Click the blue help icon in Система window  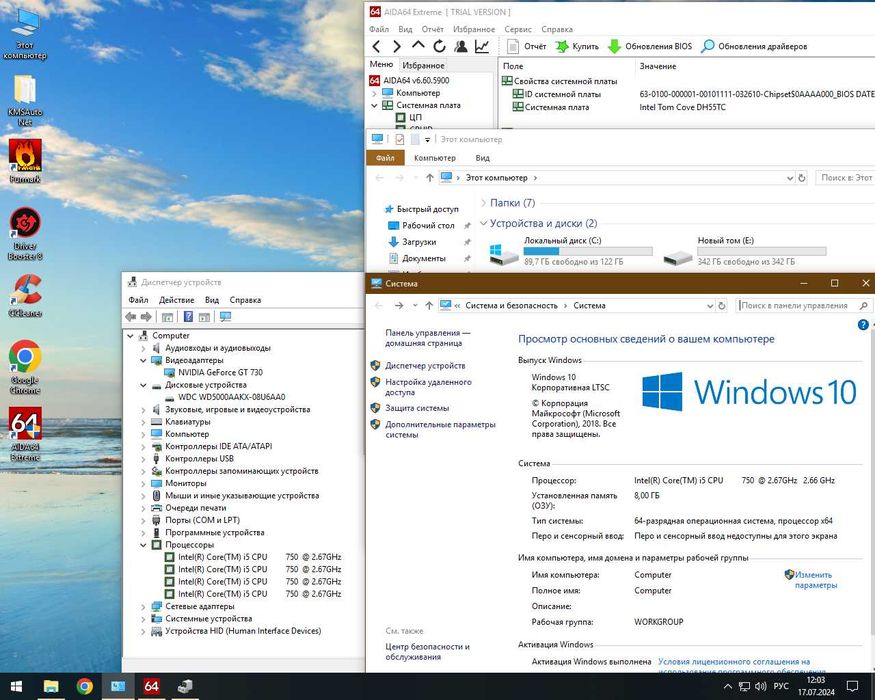pos(863,325)
